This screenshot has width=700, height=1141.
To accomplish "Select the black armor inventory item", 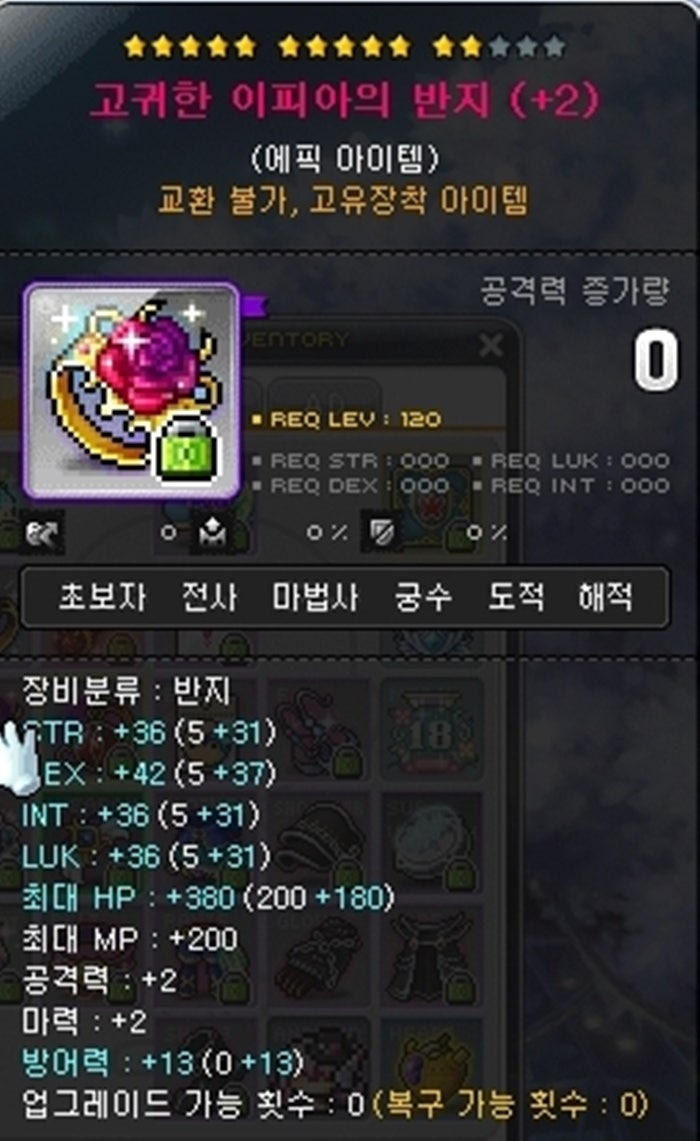I will click(x=431, y=955).
